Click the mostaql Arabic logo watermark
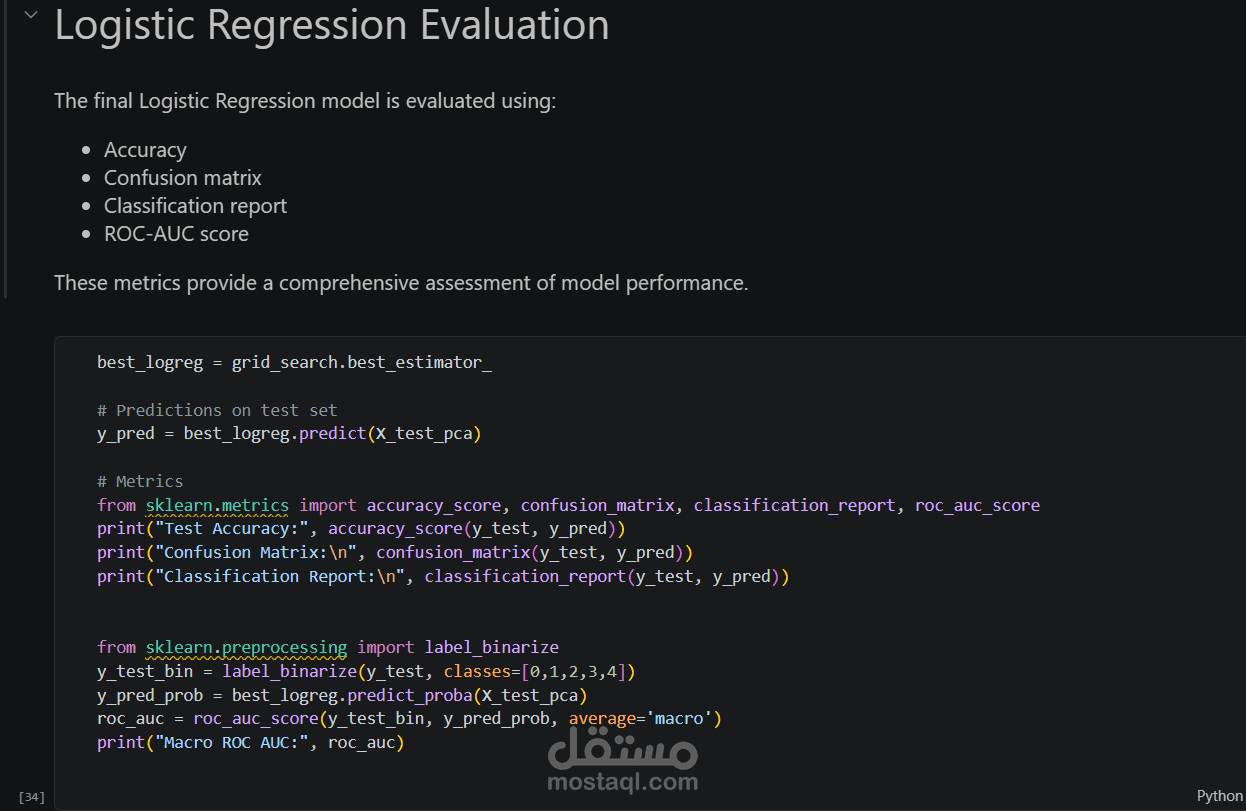This screenshot has height=811, width=1246. pos(623,745)
